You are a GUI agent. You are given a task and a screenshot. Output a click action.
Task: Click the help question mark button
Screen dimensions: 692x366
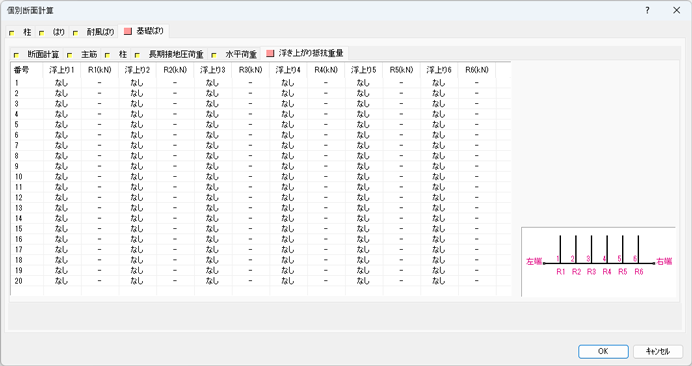(x=647, y=10)
